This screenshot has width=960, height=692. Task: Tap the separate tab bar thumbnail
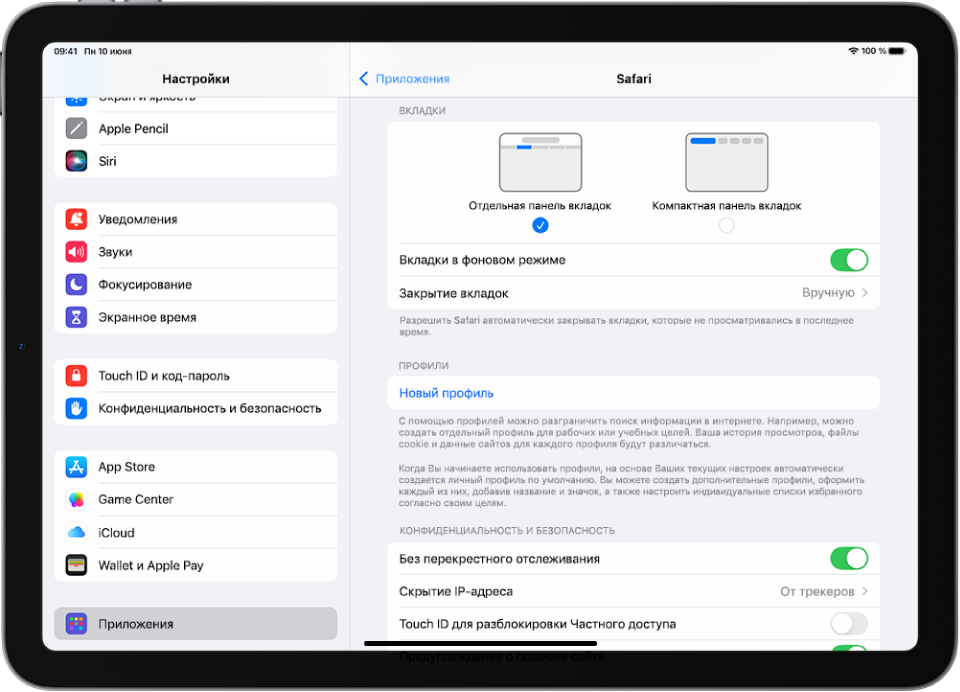pyautogui.click(x=540, y=162)
